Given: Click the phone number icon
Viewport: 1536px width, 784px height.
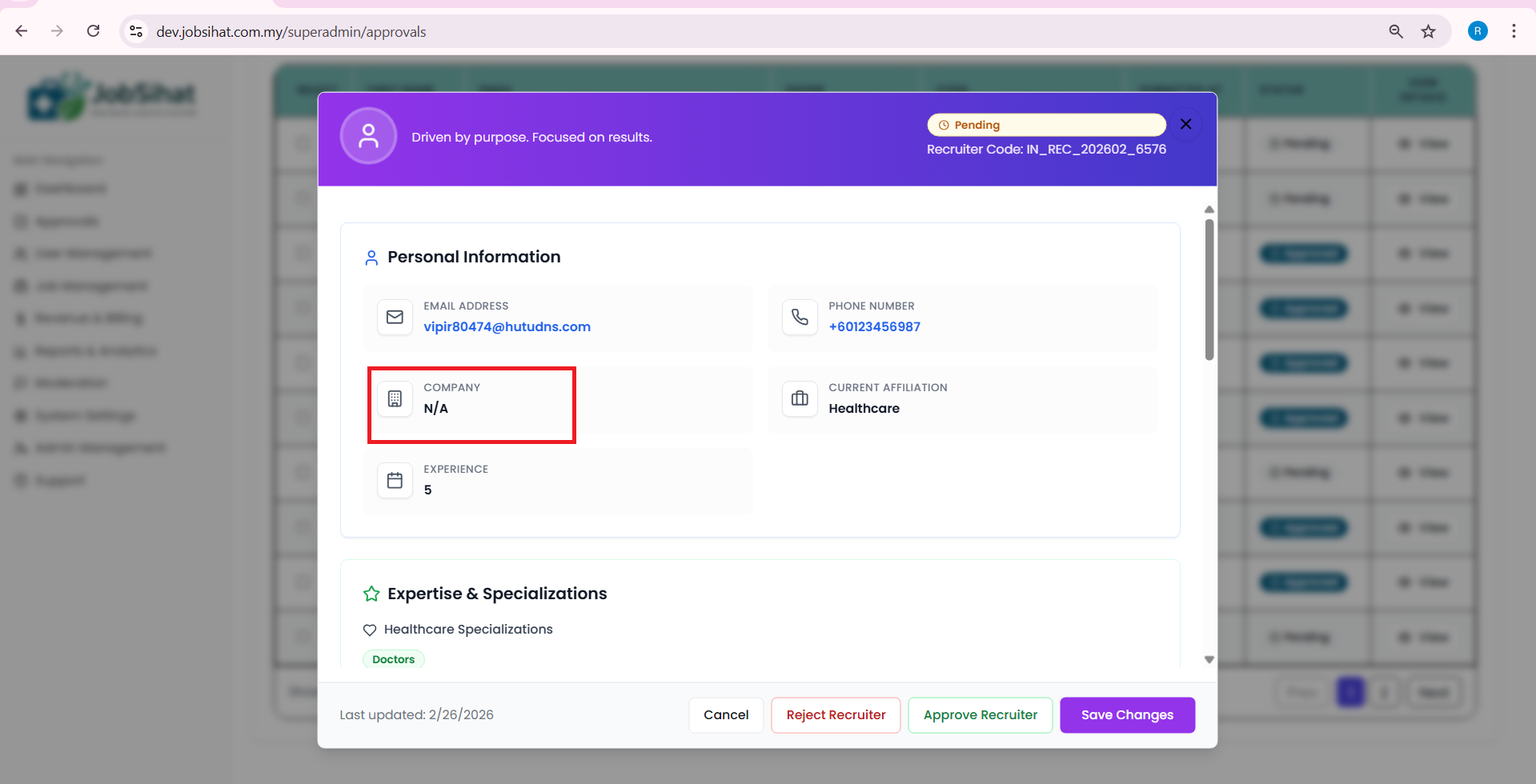Looking at the screenshot, I should [x=800, y=318].
